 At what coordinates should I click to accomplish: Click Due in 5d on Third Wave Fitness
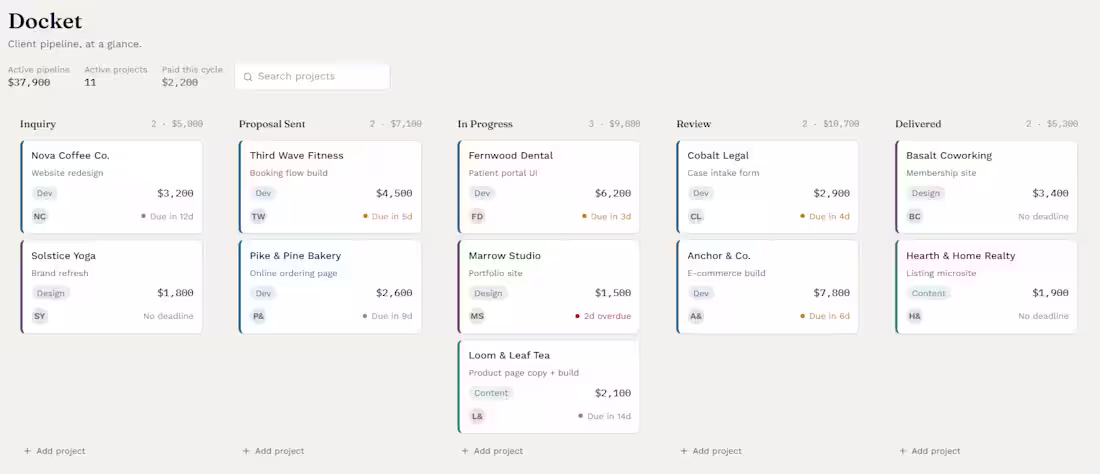click(x=387, y=217)
